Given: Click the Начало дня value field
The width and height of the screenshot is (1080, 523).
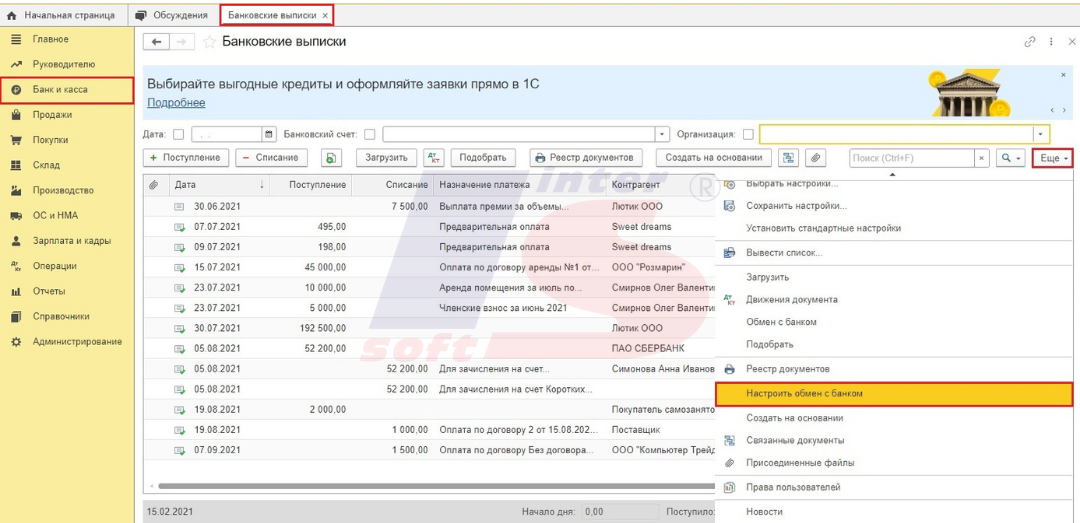Looking at the screenshot, I should [619, 512].
